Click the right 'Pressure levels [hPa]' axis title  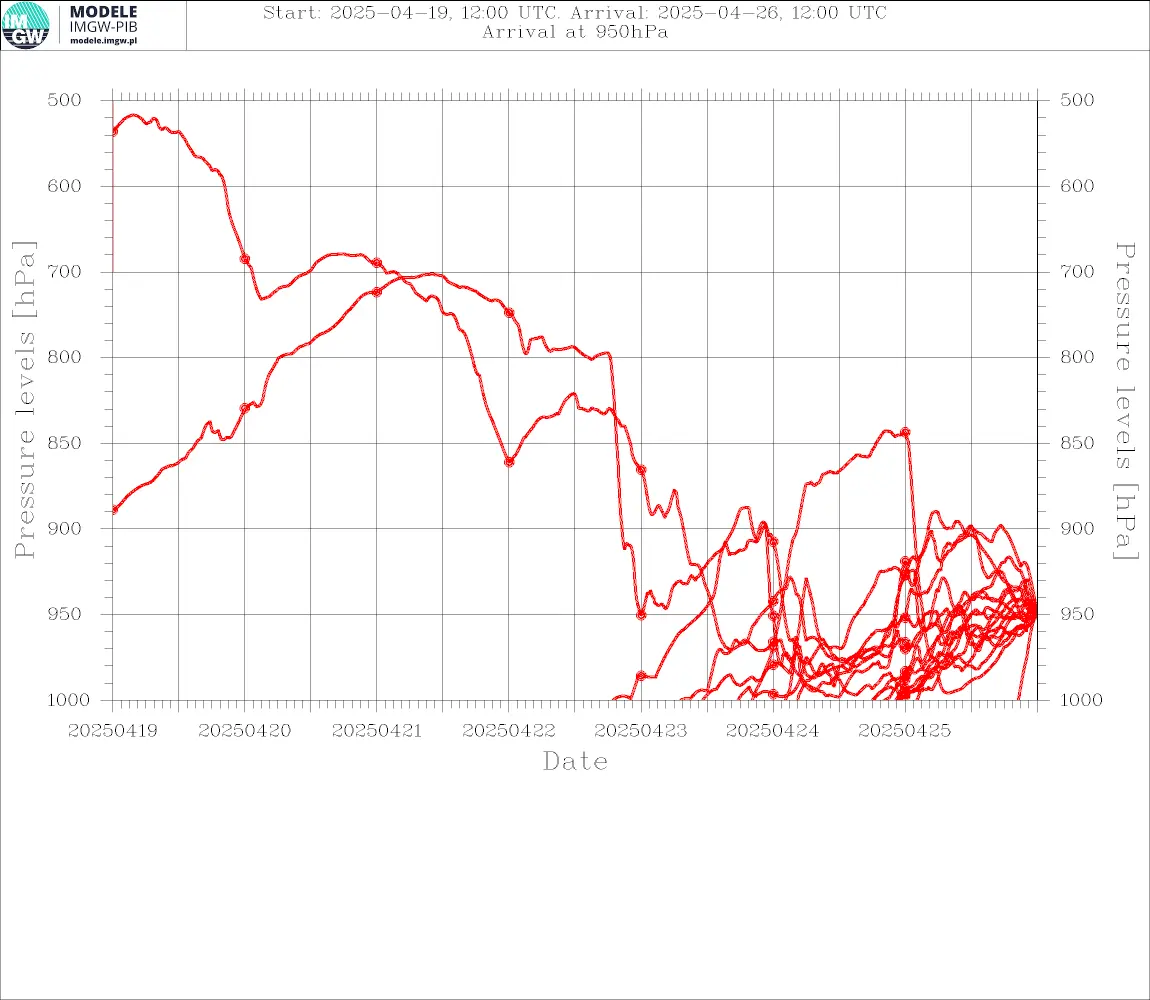click(1125, 401)
